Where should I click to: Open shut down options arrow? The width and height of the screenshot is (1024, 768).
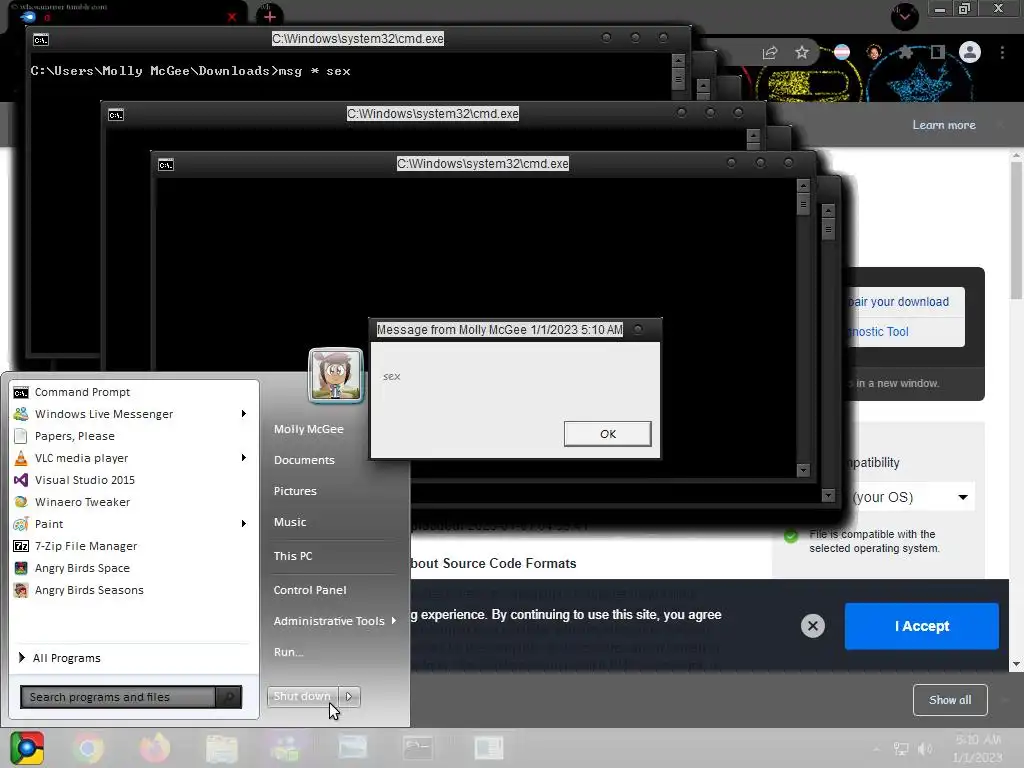click(x=349, y=696)
